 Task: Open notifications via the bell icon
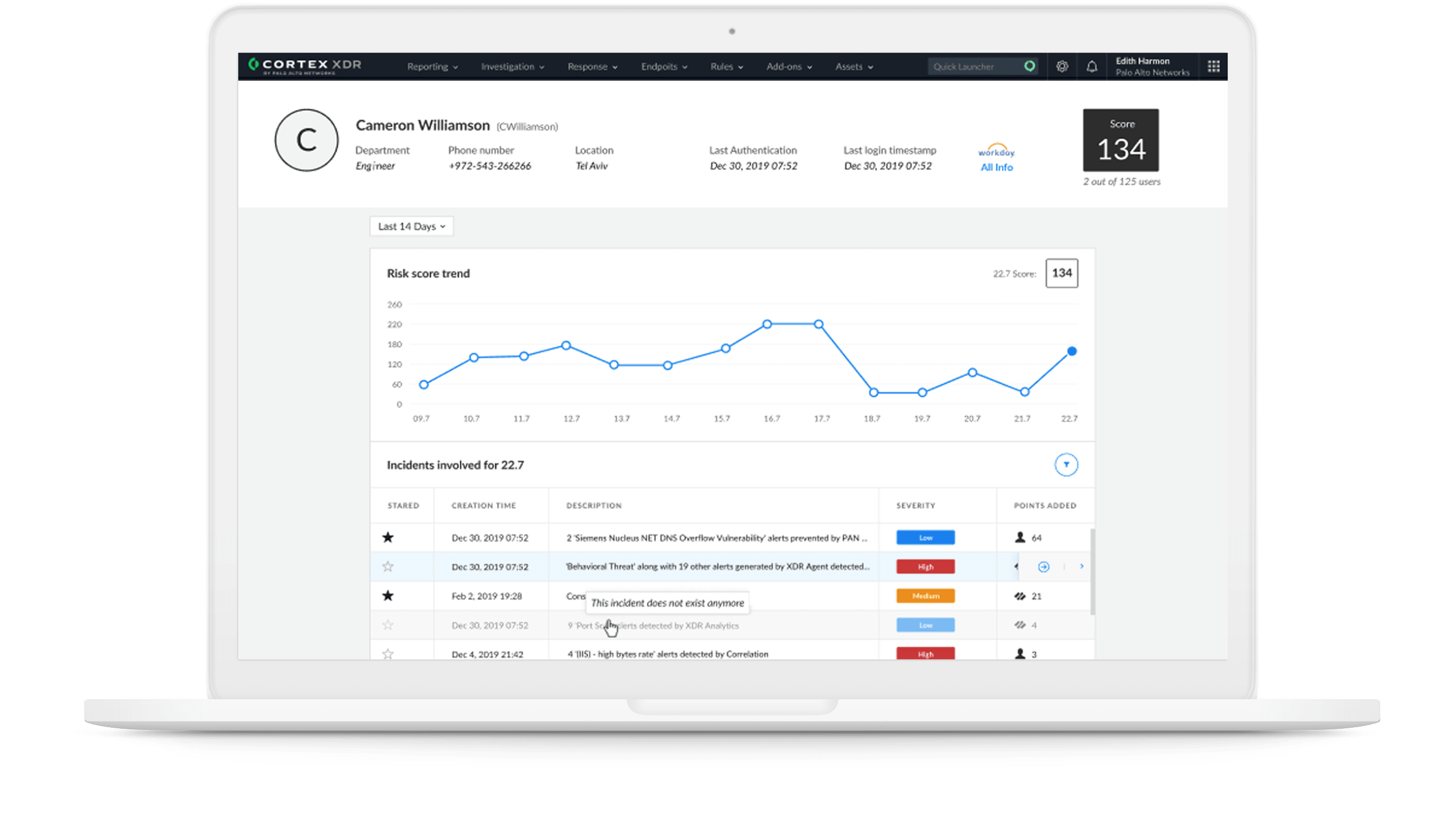tap(1093, 66)
